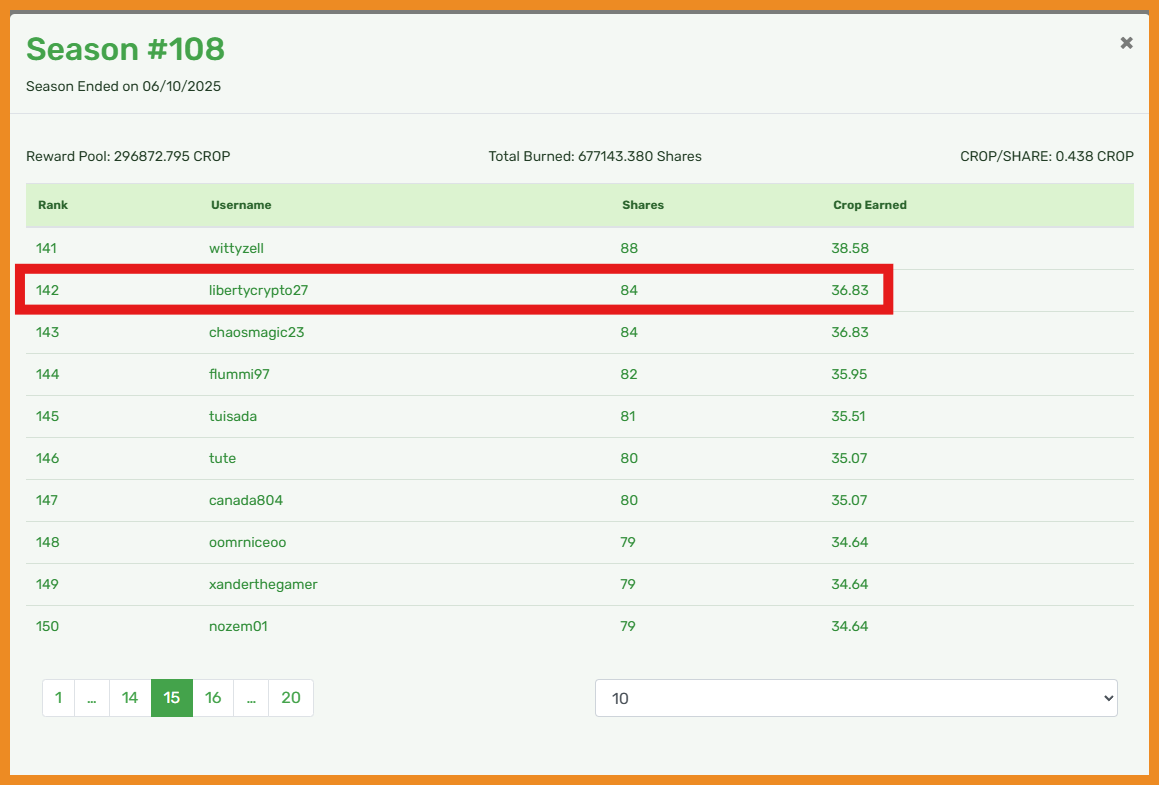
Task: Sort by Shares column header
Action: click(643, 205)
